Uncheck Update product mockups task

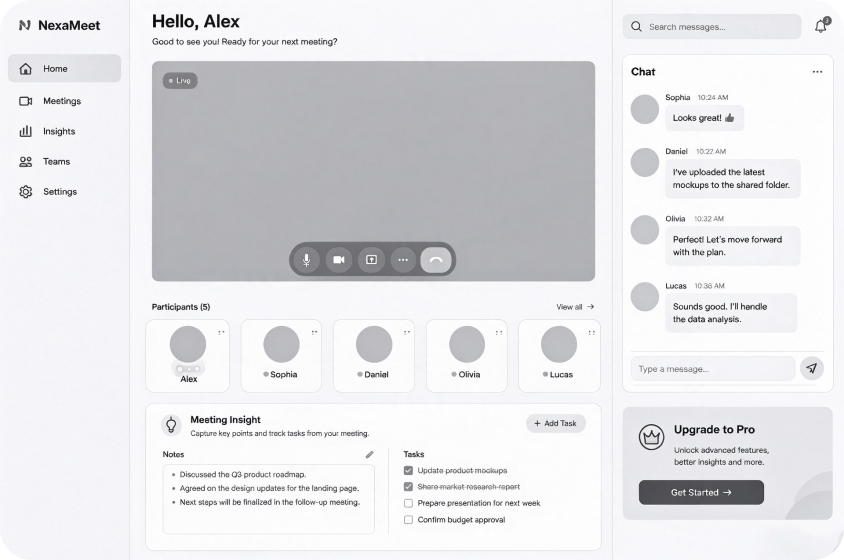(x=409, y=471)
